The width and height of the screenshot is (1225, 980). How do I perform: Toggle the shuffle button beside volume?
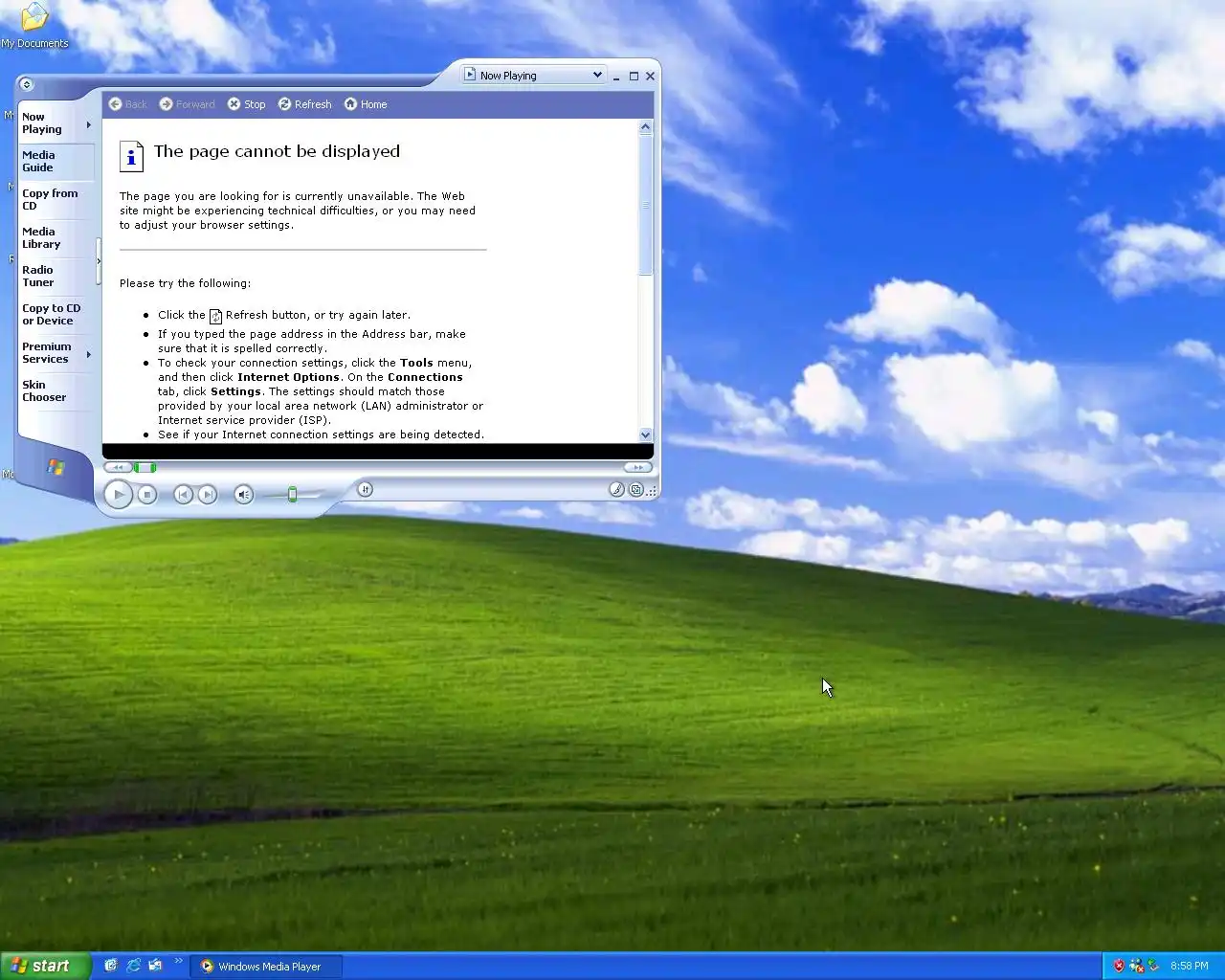365,489
